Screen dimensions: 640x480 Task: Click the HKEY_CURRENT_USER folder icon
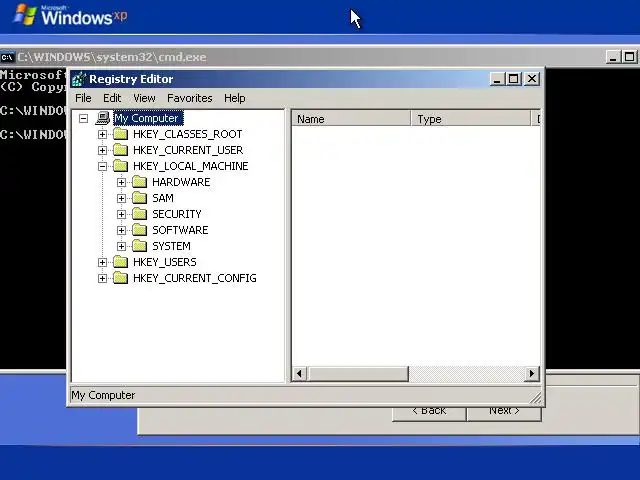point(121,150)
